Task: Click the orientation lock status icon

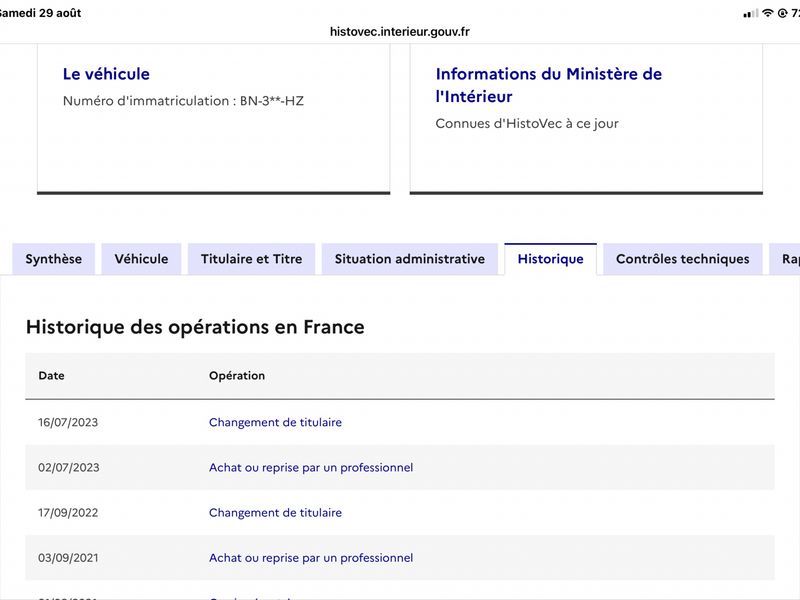Action: coord(782,13)
